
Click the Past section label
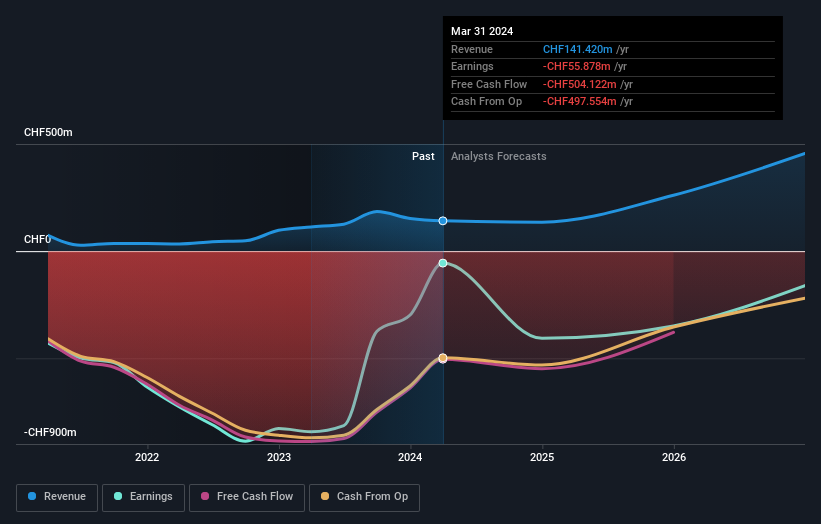(x=423, y=157)
